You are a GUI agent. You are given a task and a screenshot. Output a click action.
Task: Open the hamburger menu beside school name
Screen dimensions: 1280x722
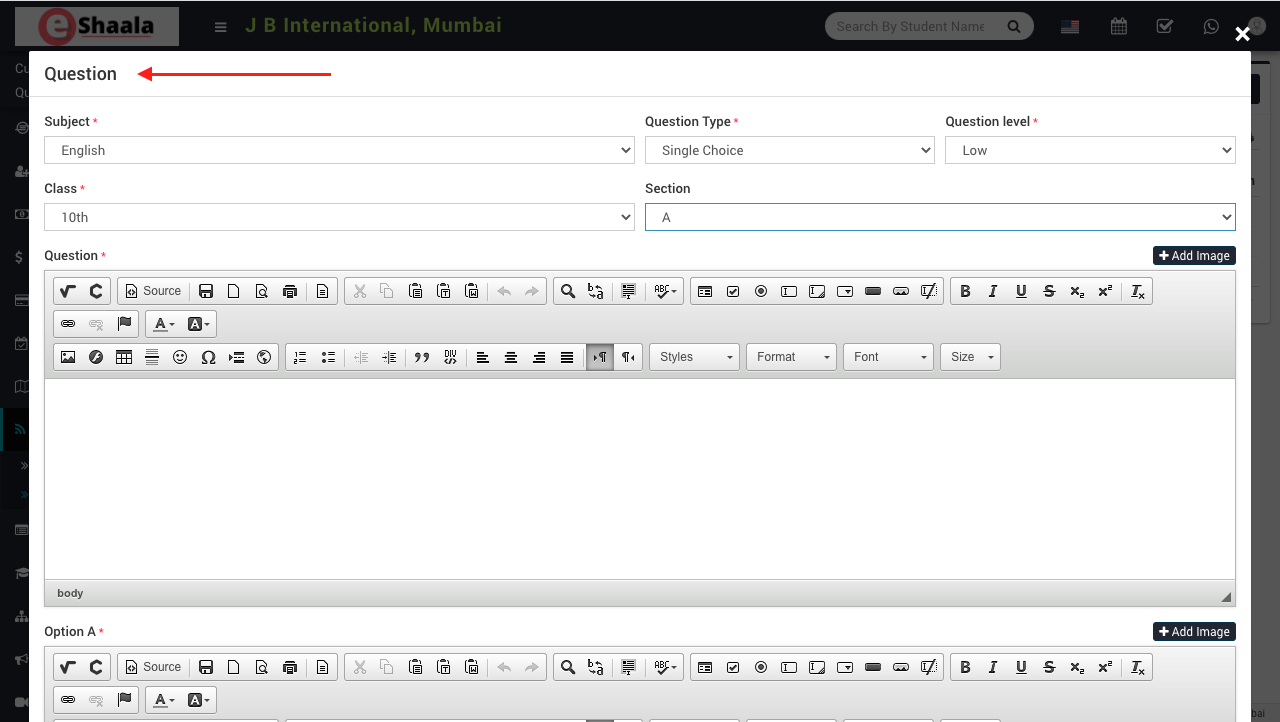(221, 27)
